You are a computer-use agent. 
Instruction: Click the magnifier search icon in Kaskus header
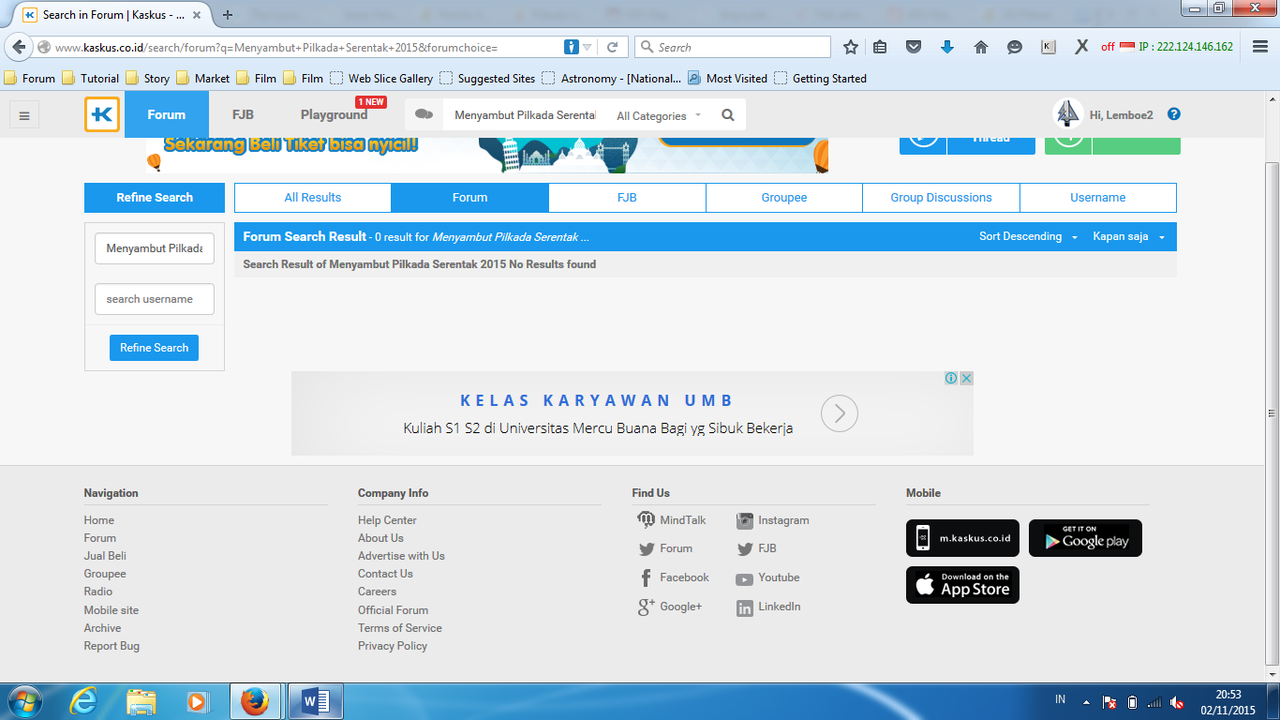point(728,115)
